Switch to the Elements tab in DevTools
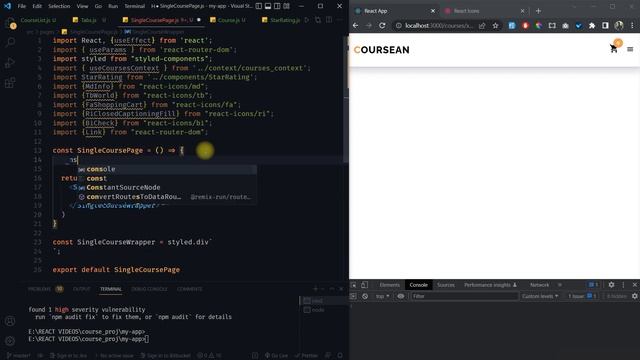This screenshot has height=360, width=640. pos(389,285)
